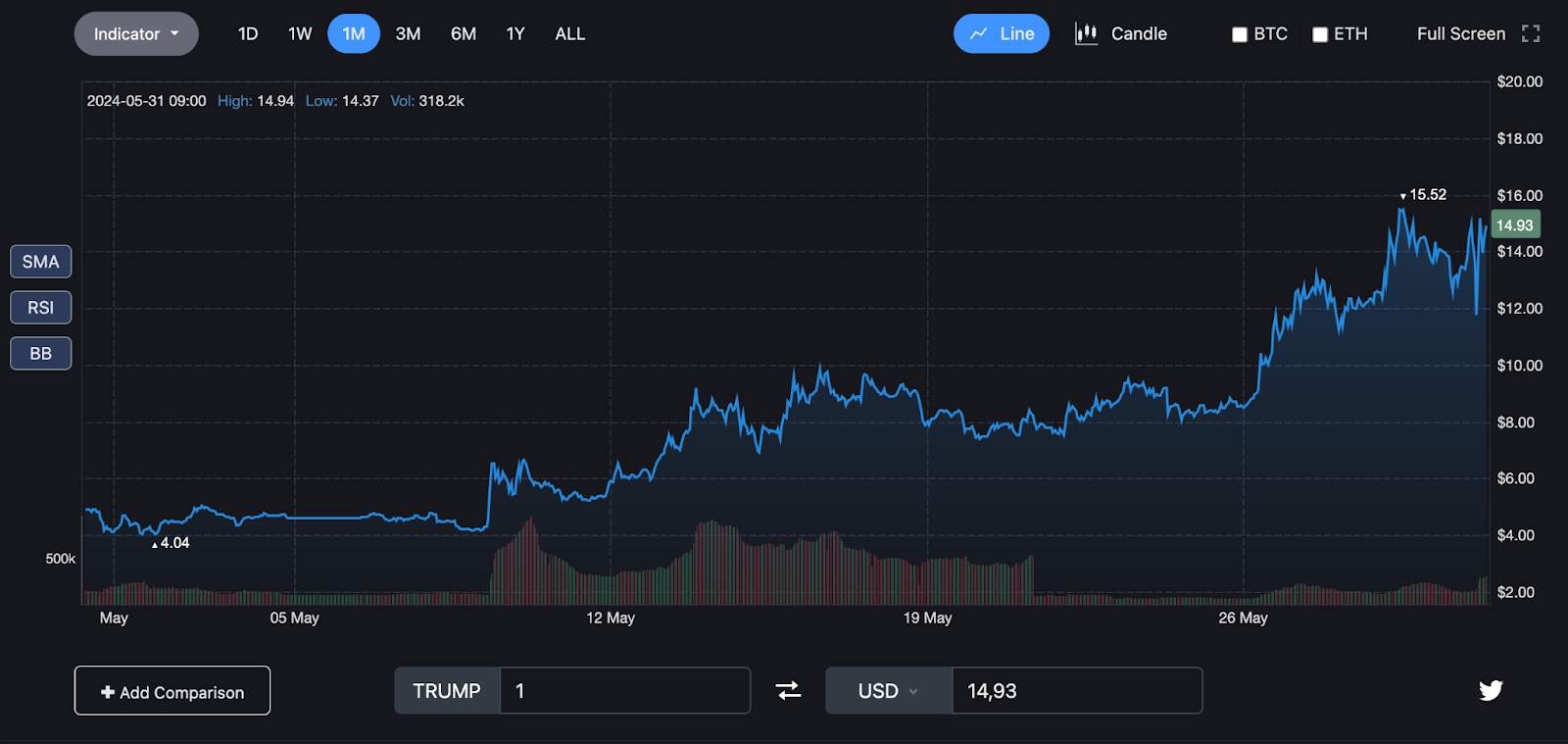This screenshot has width=1568, height=744.
Task: Click the High: 14.94 readout
Action: pos(256,101)
